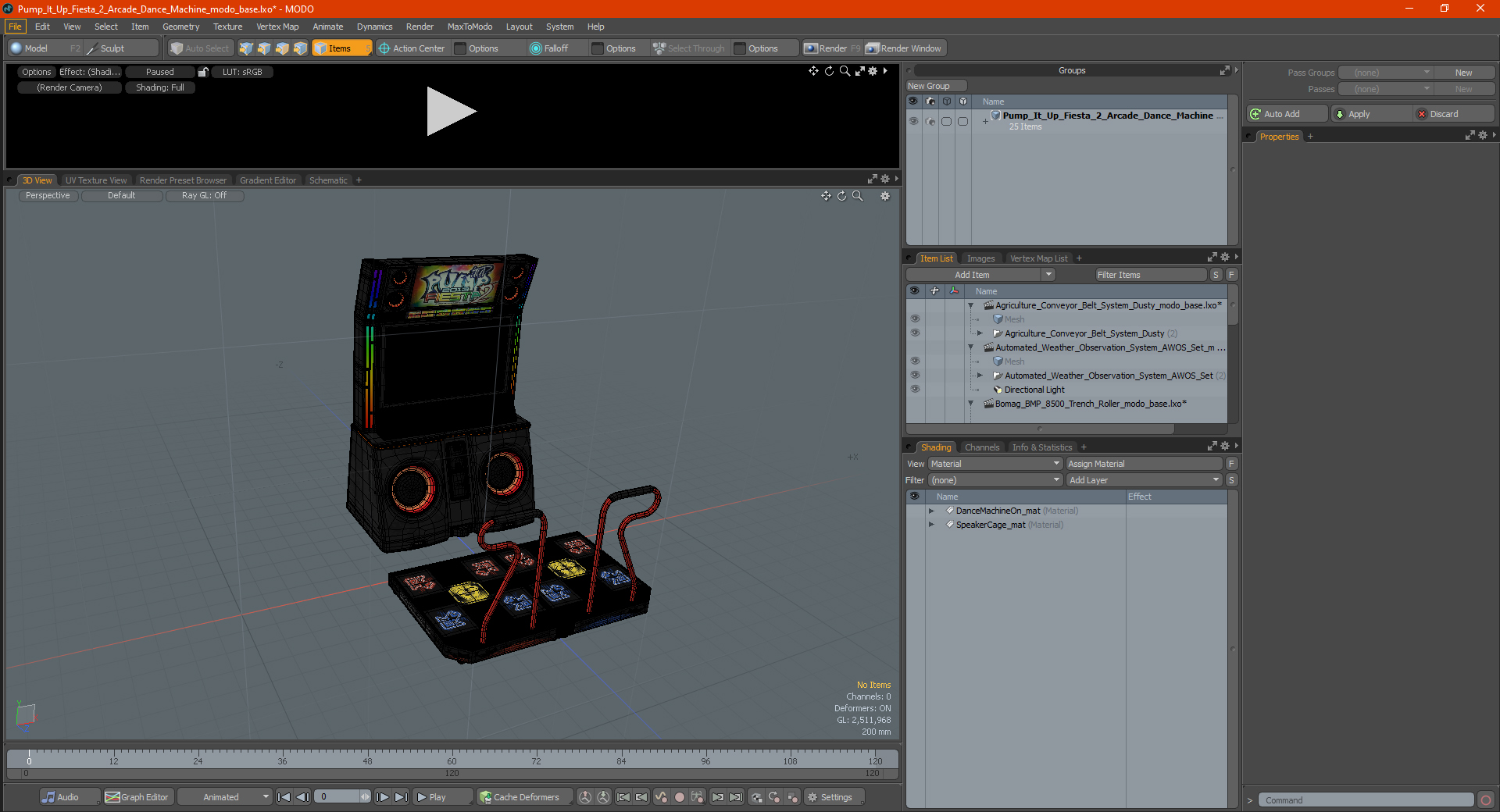
Task: Toggle the Action Center Options checkbox
Action: [x=460, y=48]
